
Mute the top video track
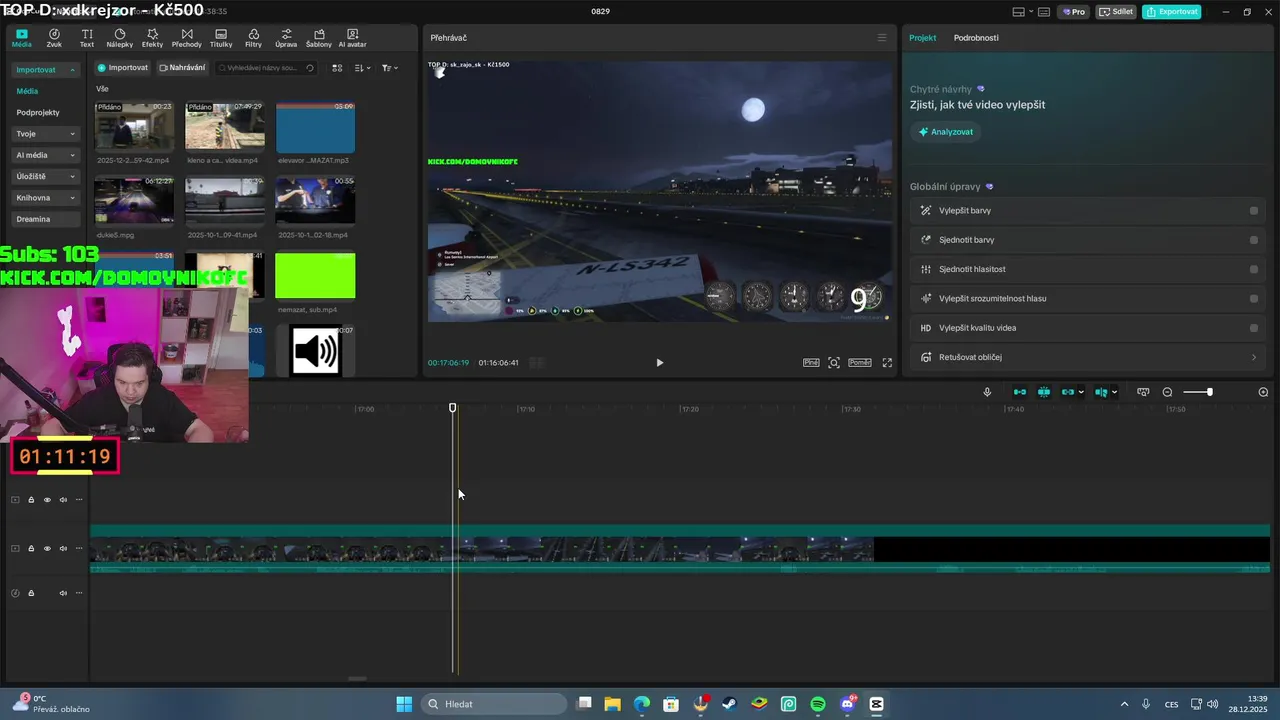(63, 500)
